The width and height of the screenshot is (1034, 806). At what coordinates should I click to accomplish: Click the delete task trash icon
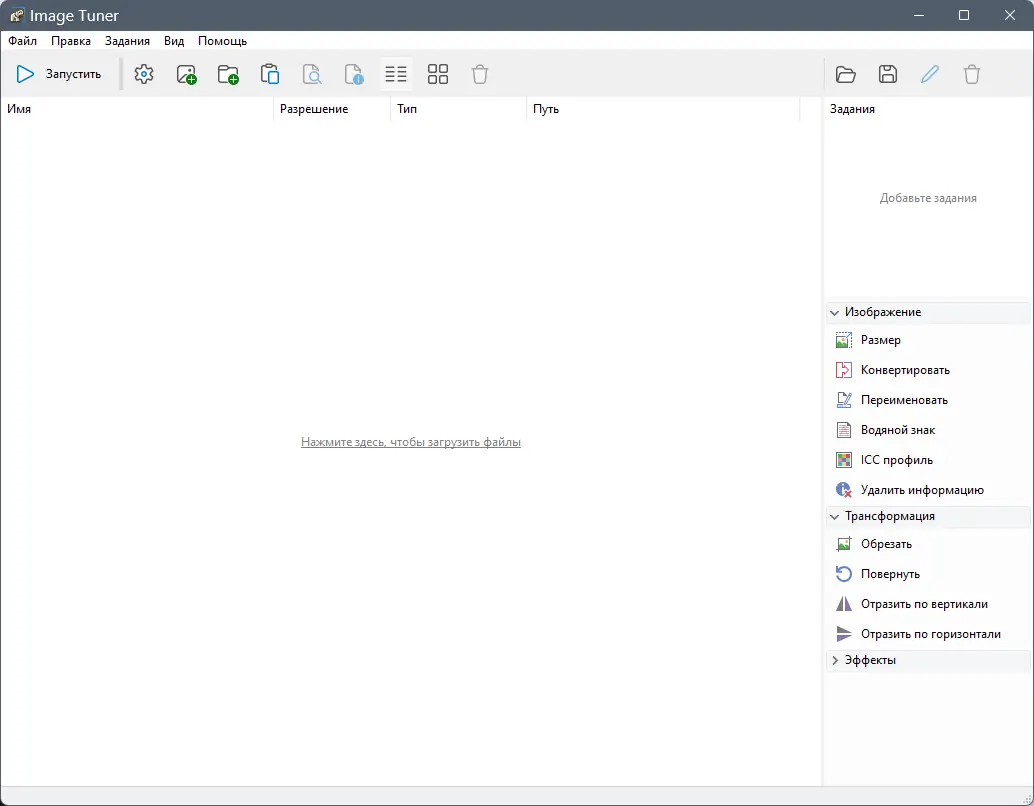tap(972, 74)
